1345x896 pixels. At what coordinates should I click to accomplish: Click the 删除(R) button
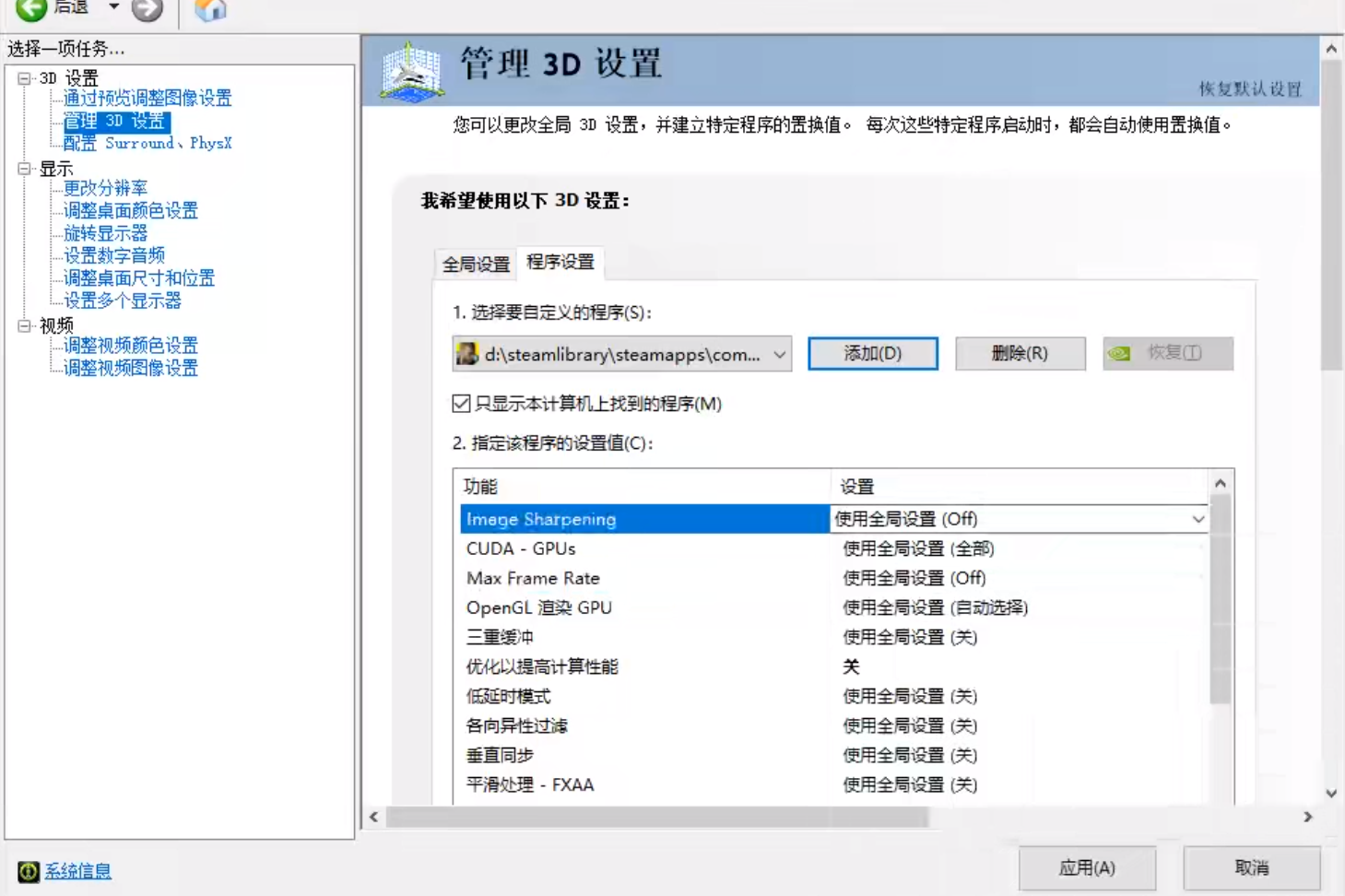pos(1020,353)
